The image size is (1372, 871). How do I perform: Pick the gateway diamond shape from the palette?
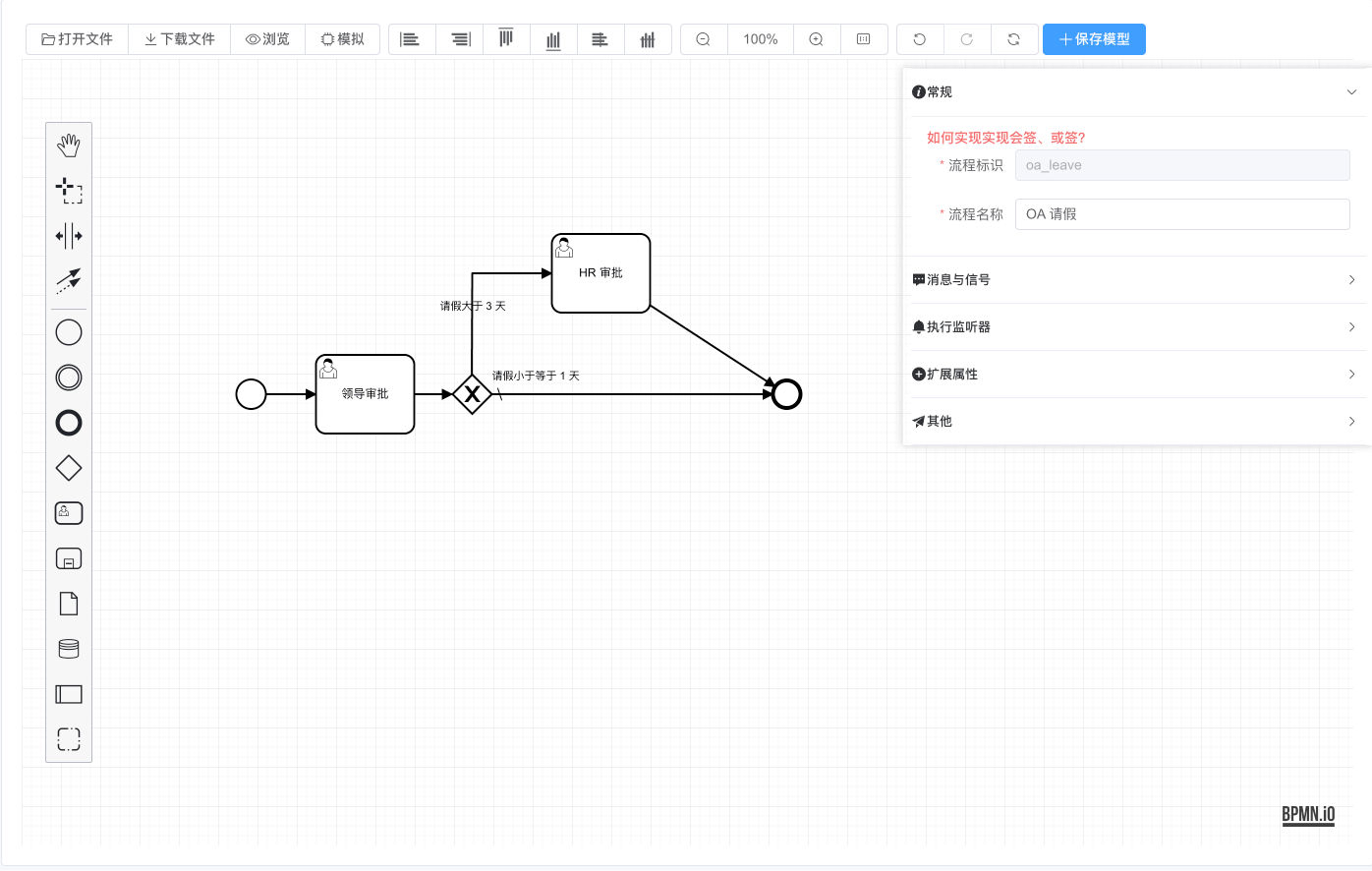point(69,468)
